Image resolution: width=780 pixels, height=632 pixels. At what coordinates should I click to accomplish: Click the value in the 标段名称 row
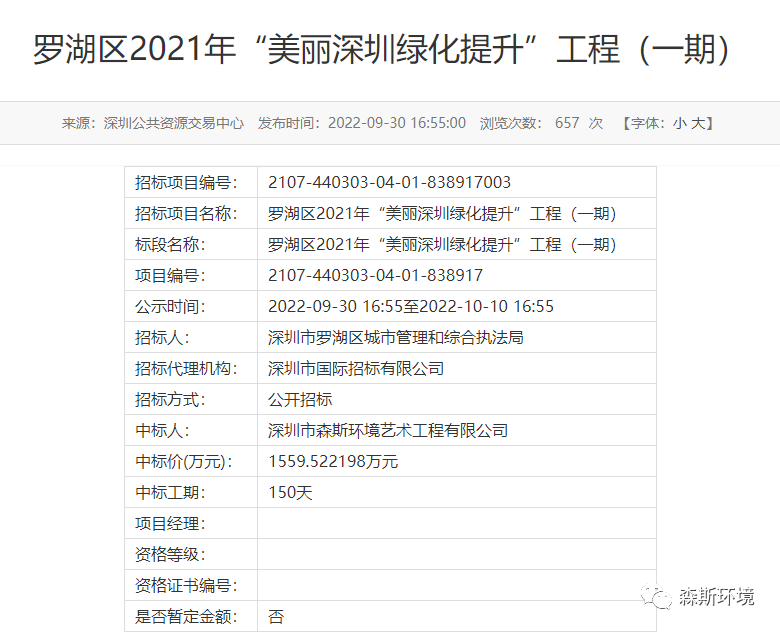(442, 244)
